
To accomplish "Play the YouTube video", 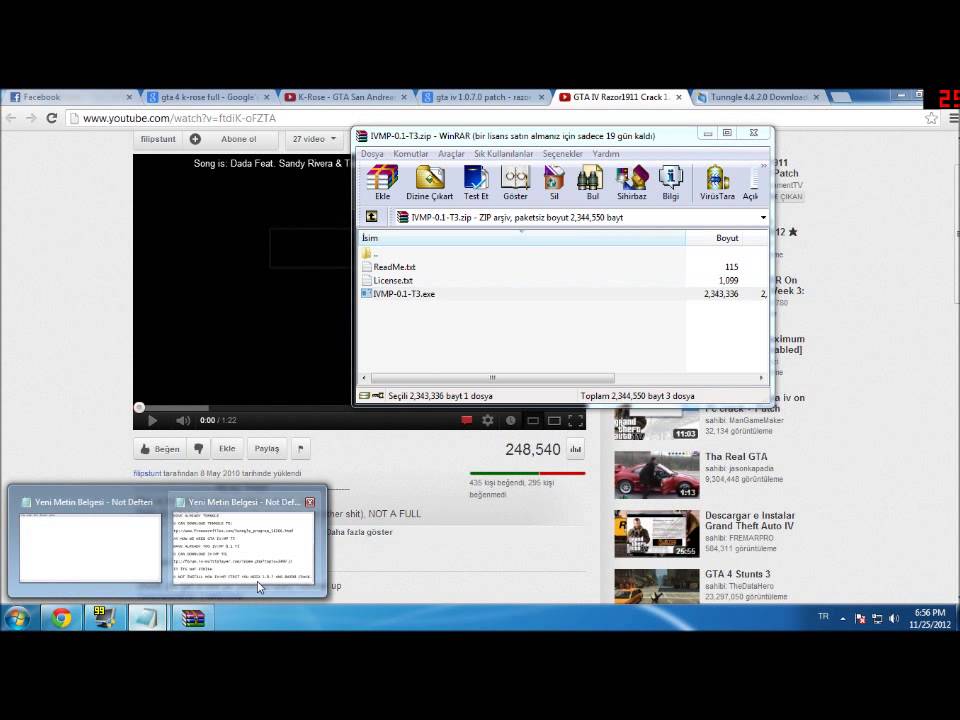I will pyautogui.click(x=152, y=421).
